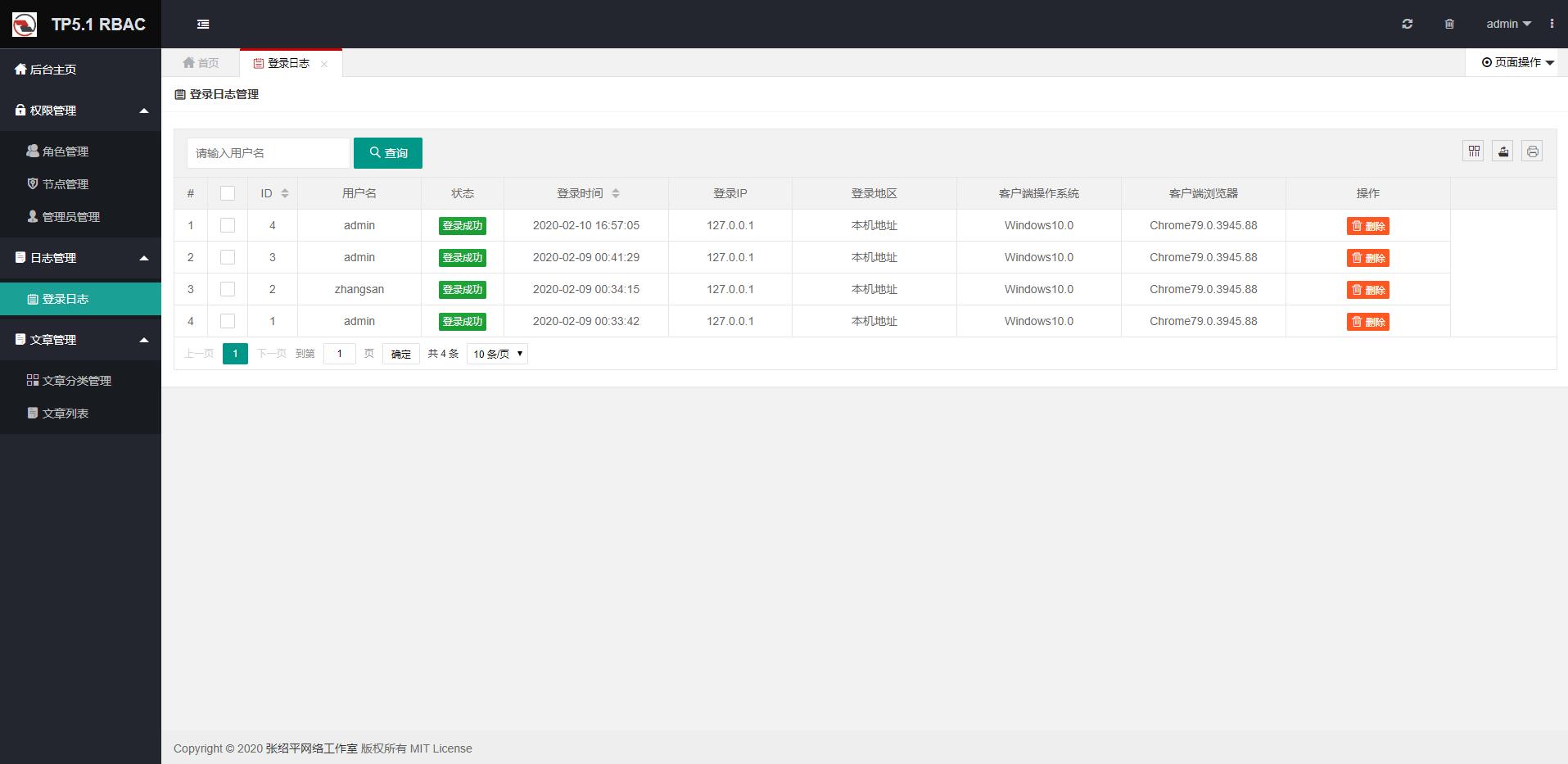Click the 登录IP column header
Screen dimensions: 1568x764
(730, 193)
